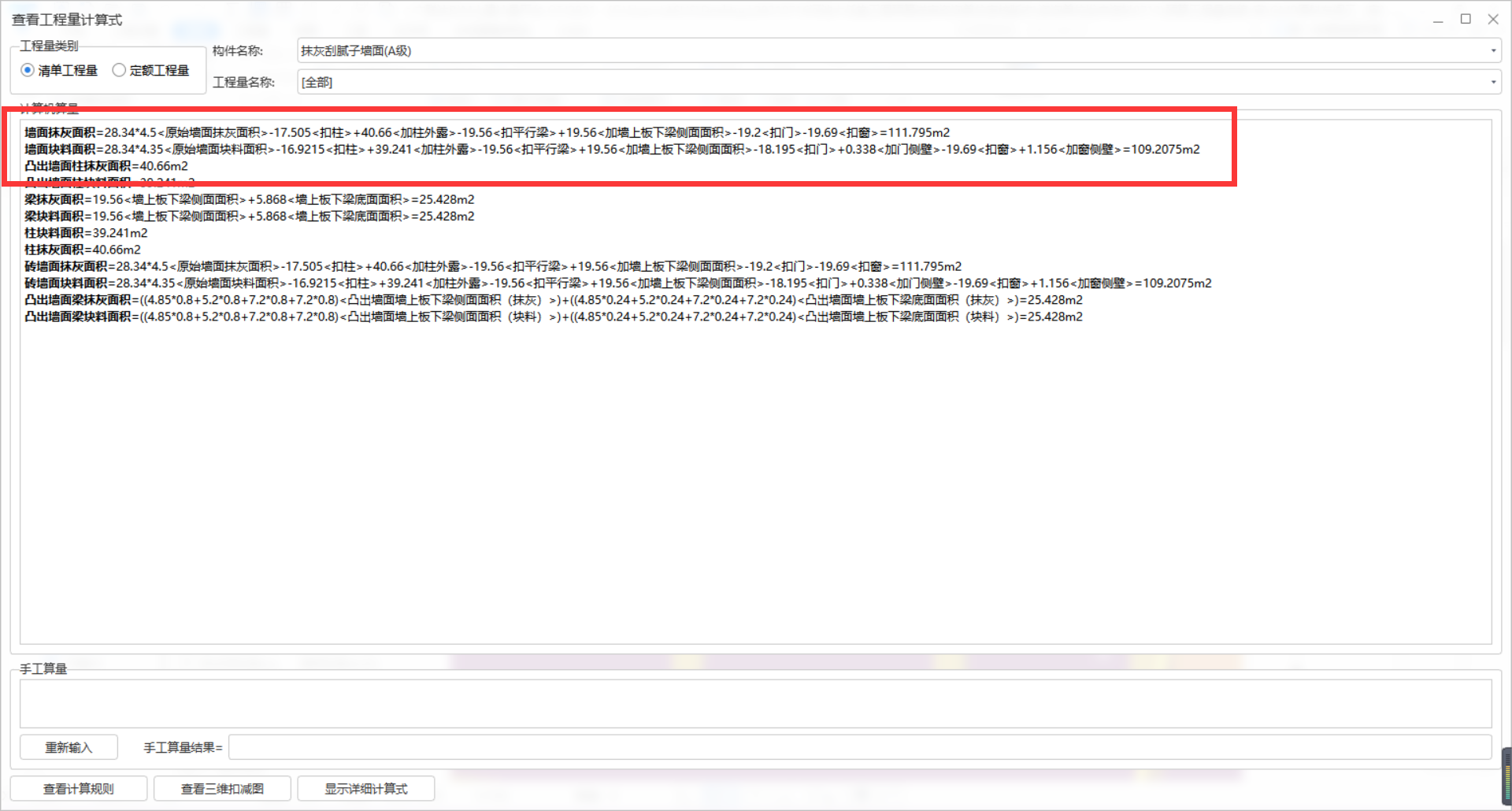Viewport: 1512px width, 811px height.
Task: Click the 手工算量结果 input field
Action: pyautogui.click(x=860, y=747)
